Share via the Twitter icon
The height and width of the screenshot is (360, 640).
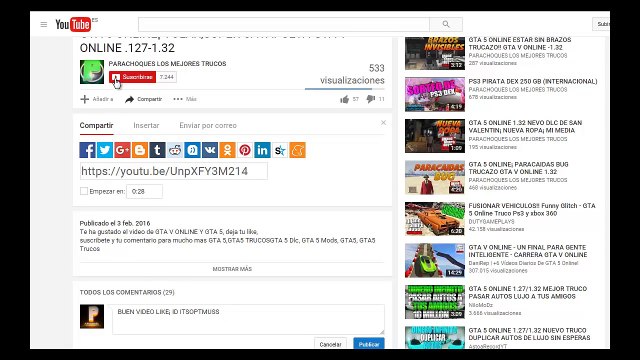tap(105, 150)
